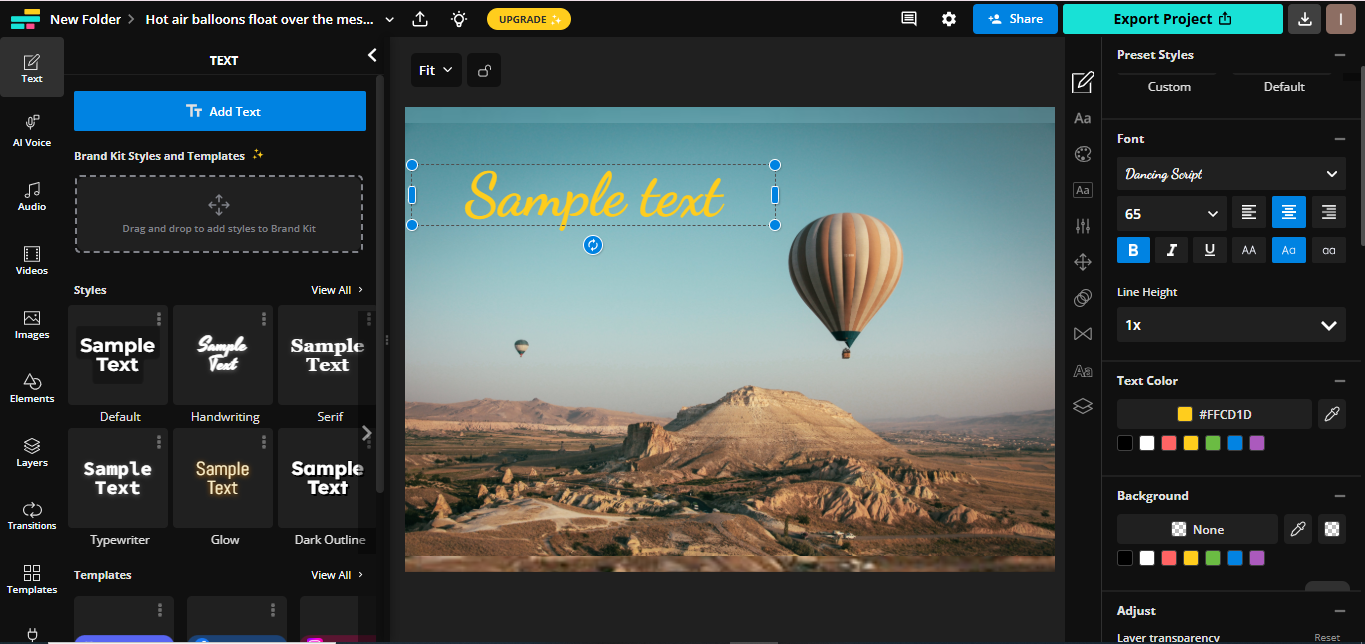The height and width of the screenshot is (644, 1365).
Task: Click the rotate handle under Sample text
Action: coord(593,245)
